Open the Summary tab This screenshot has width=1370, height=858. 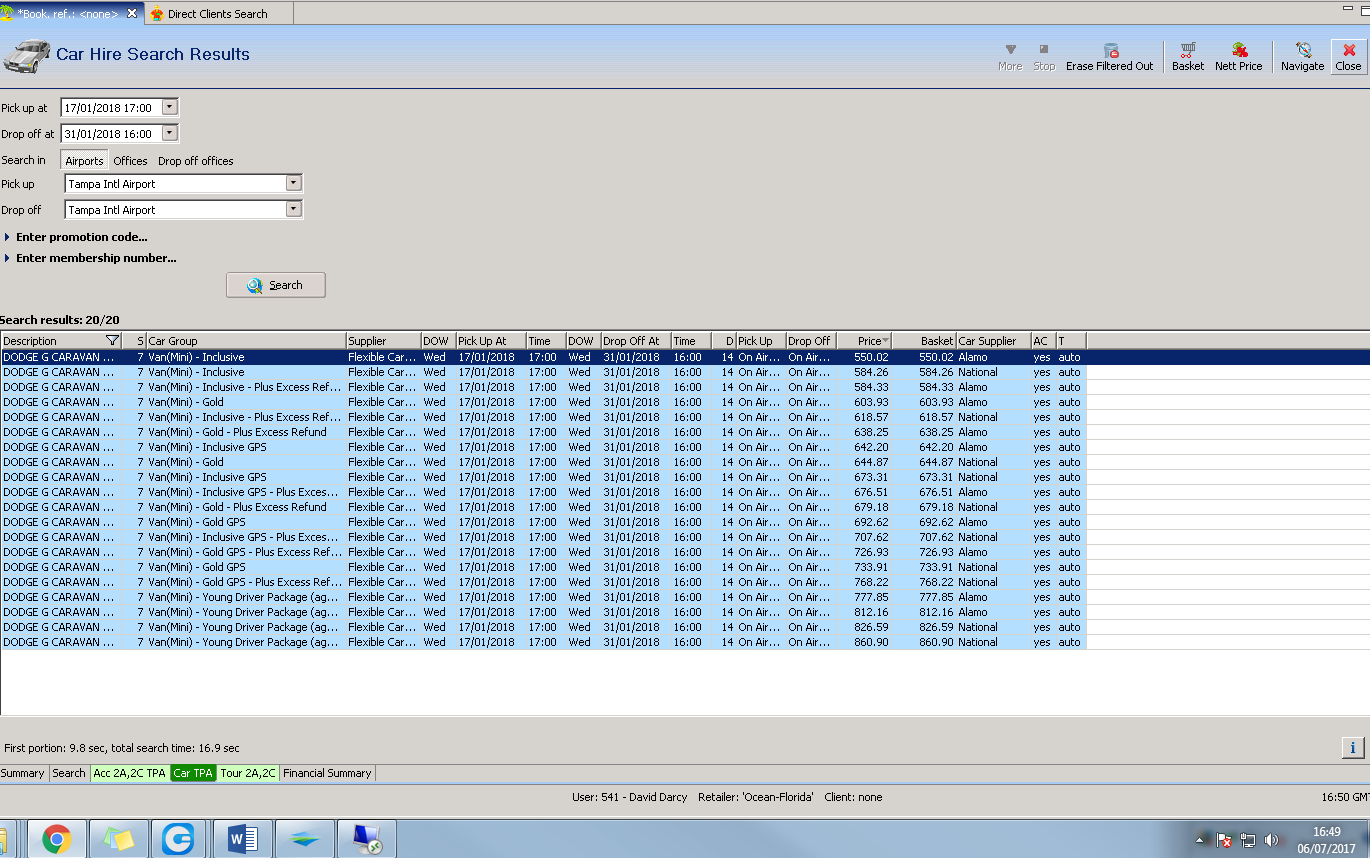coord(23,773)
